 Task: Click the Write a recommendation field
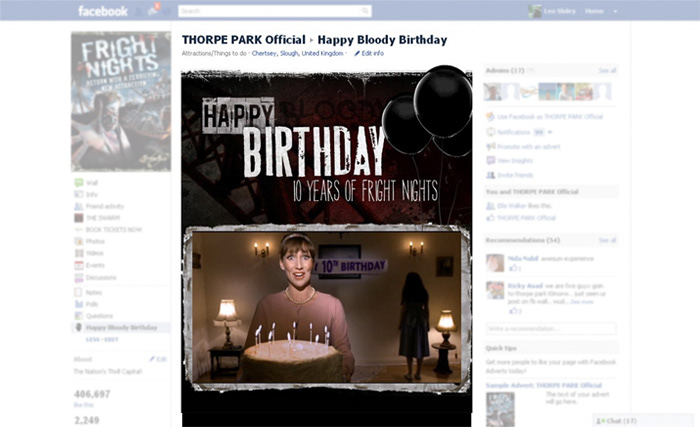(x=551, y=329)
